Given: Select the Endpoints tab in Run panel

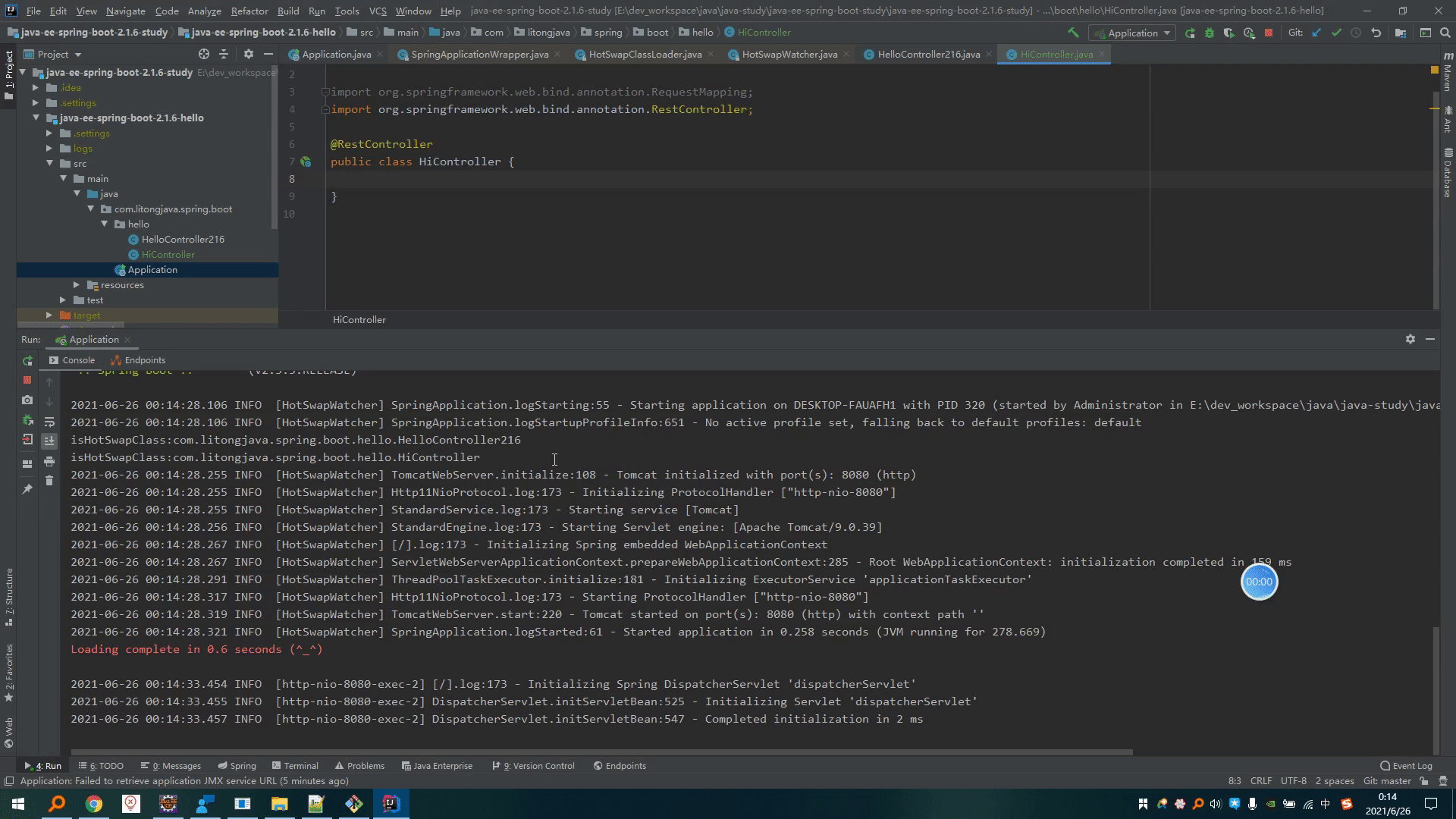Looking at the screenshot, I should (144, 360).
